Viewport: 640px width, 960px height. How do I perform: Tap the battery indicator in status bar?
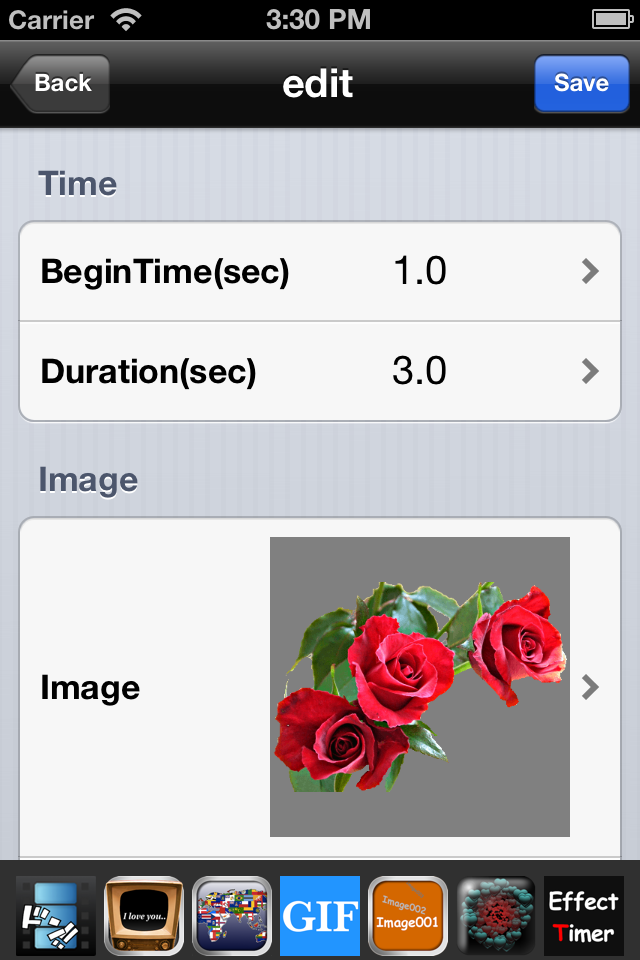pyautogui.click(x=612, y=20)
